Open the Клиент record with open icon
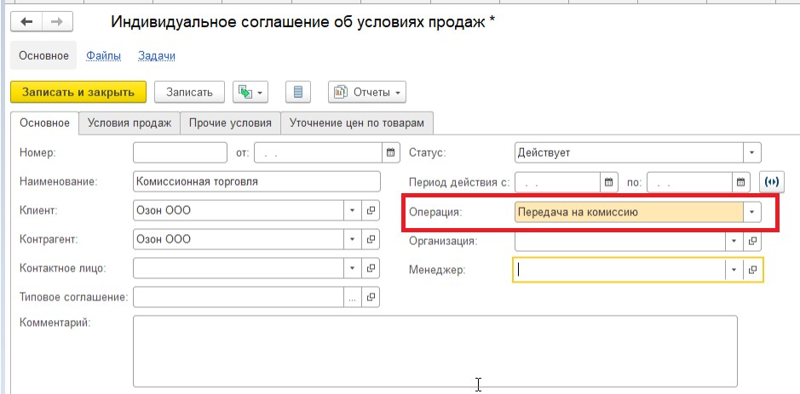 (x=371, y=210)
